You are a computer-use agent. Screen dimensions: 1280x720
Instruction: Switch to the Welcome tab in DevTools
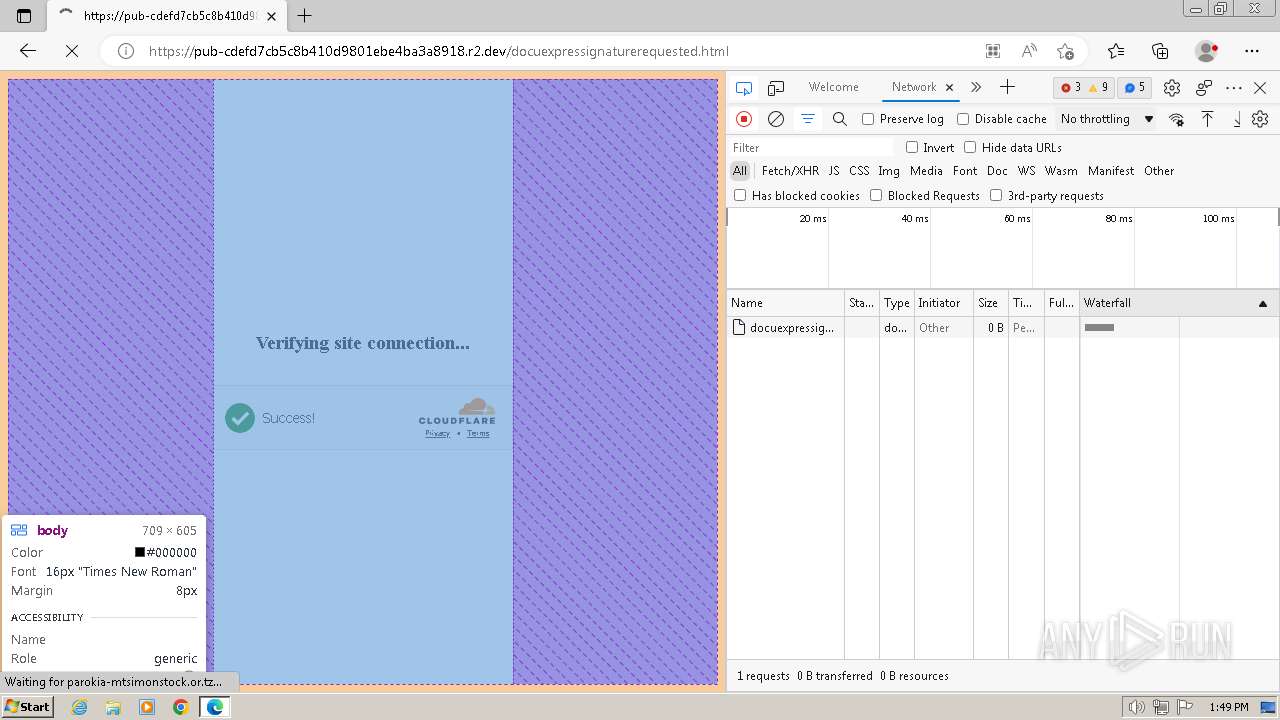834,87
